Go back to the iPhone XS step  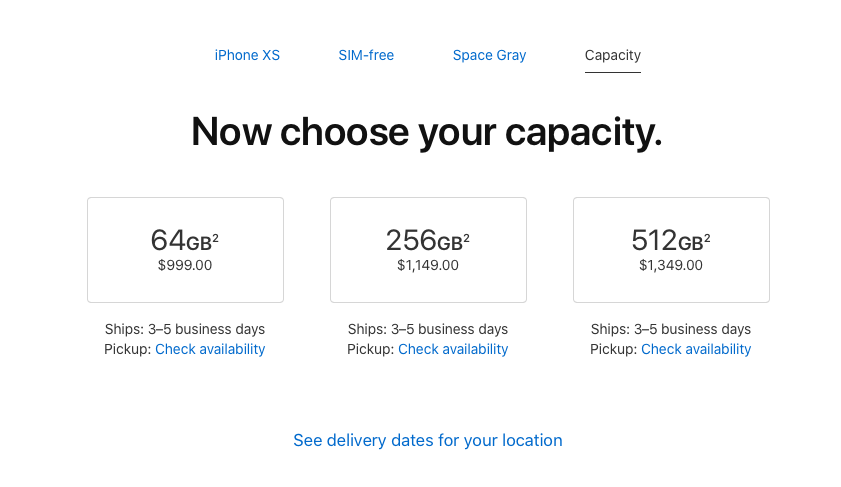[x=247, y=55]
